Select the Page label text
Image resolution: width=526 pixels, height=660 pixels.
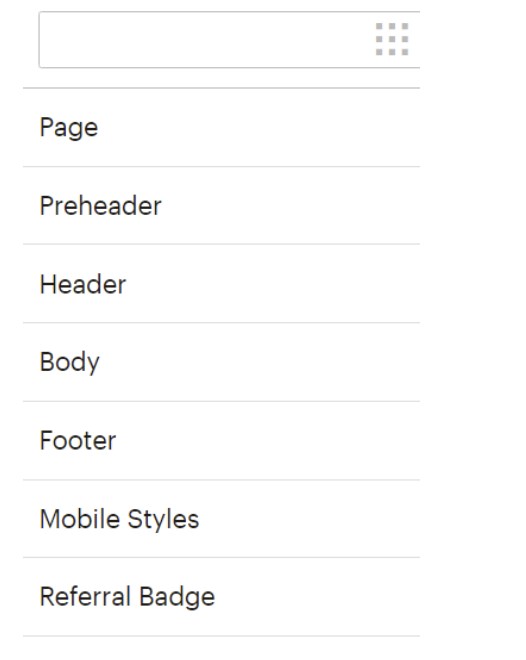(x=69, y=128)
